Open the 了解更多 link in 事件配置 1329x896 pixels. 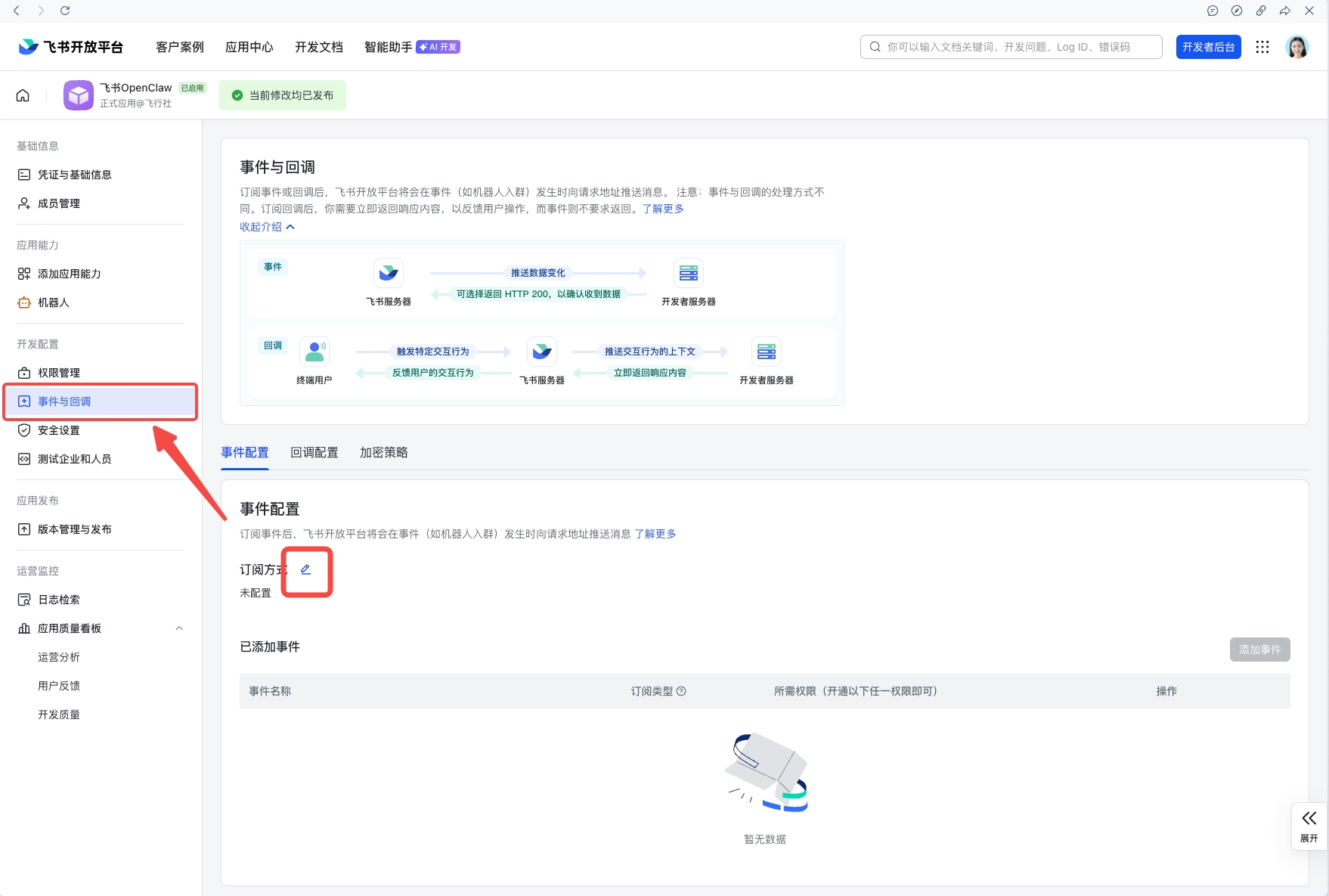[655, 533]
